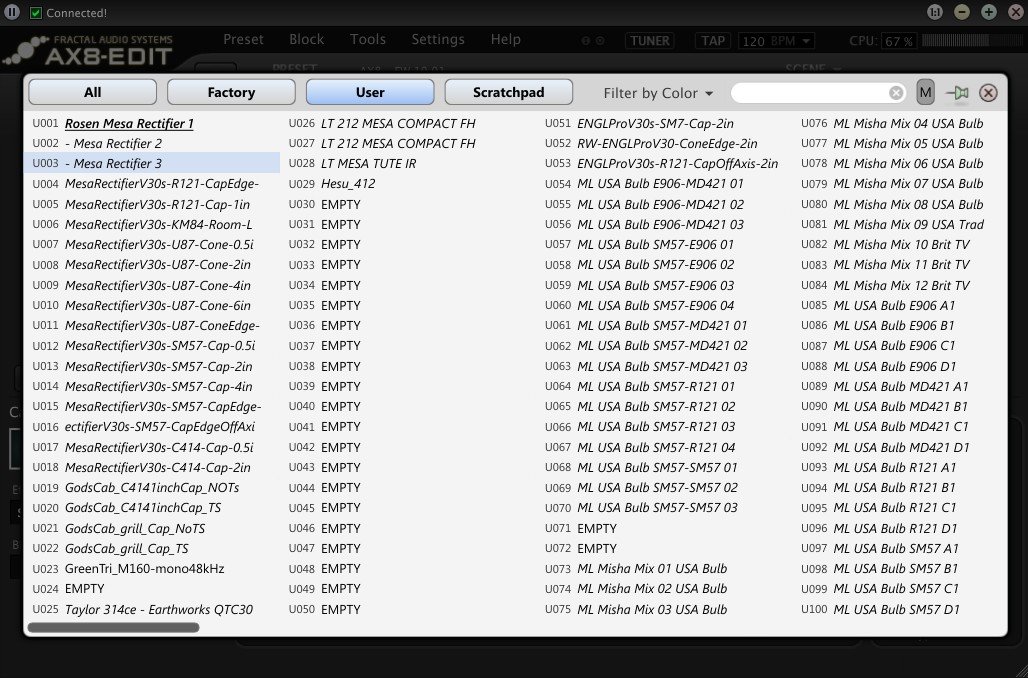Click the AX8-Edit logo
This screenshot has height=678, width=1028.
coord(90,51)
